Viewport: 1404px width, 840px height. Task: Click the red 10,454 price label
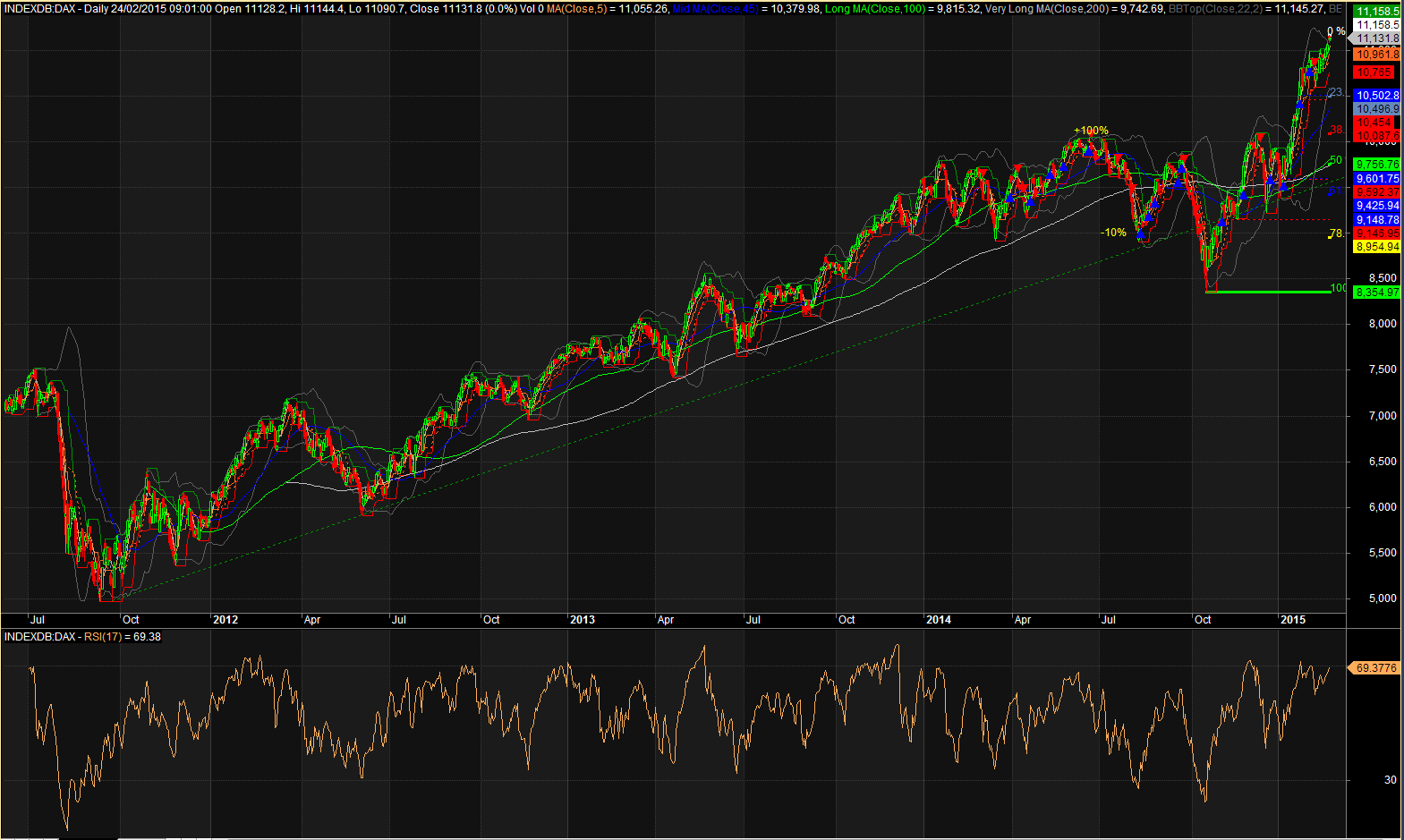coord(1374,123)
